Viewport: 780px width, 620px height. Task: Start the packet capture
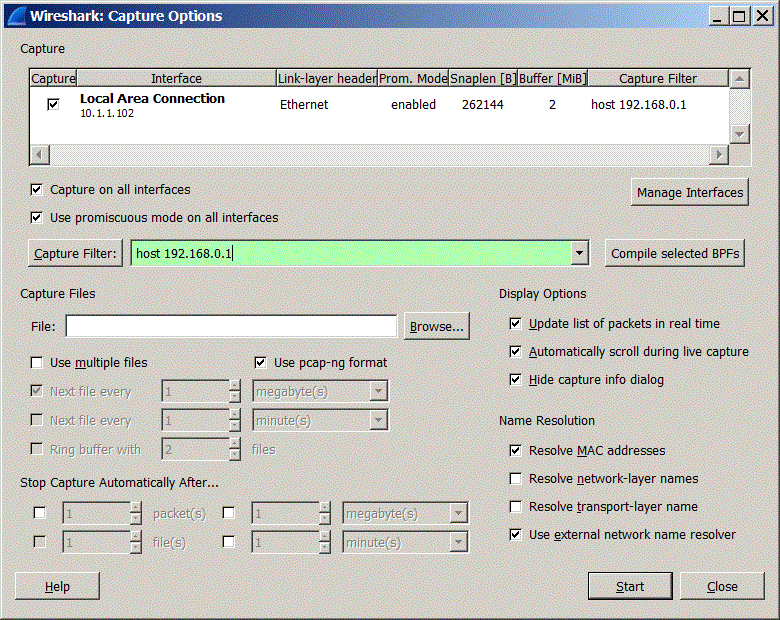coord(630,586)
